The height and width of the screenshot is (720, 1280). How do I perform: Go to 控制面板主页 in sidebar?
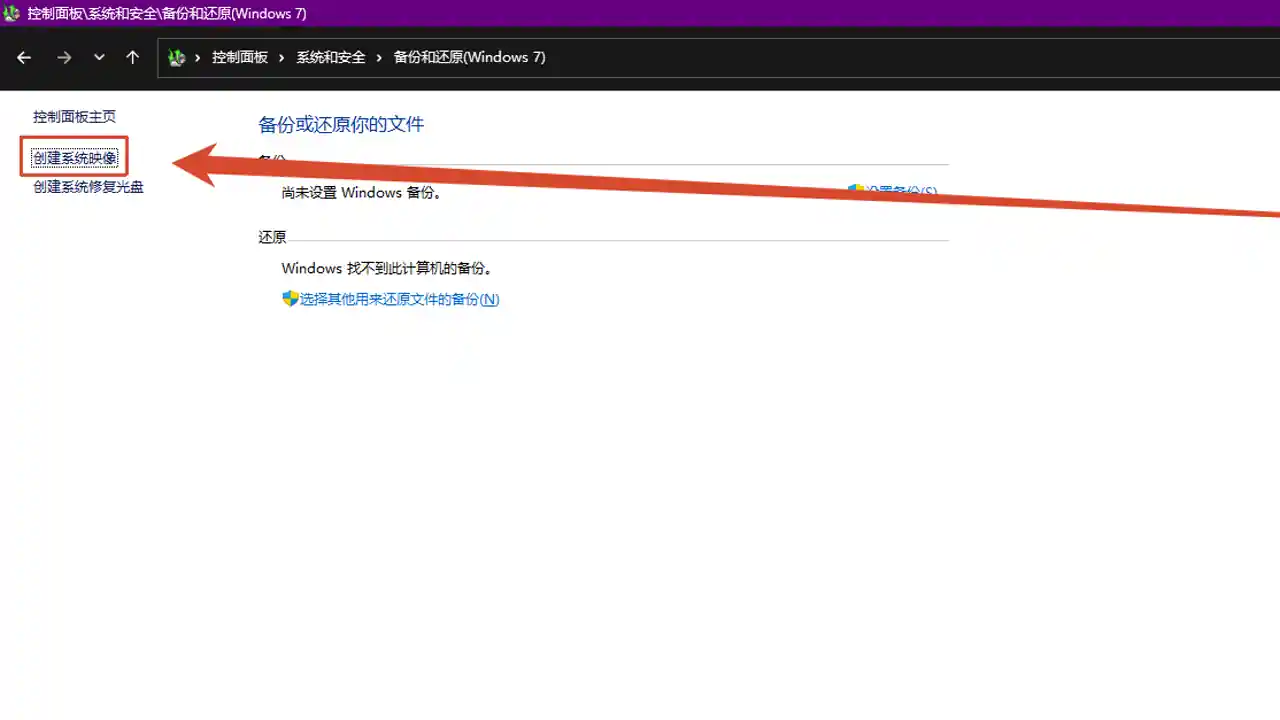74,117
